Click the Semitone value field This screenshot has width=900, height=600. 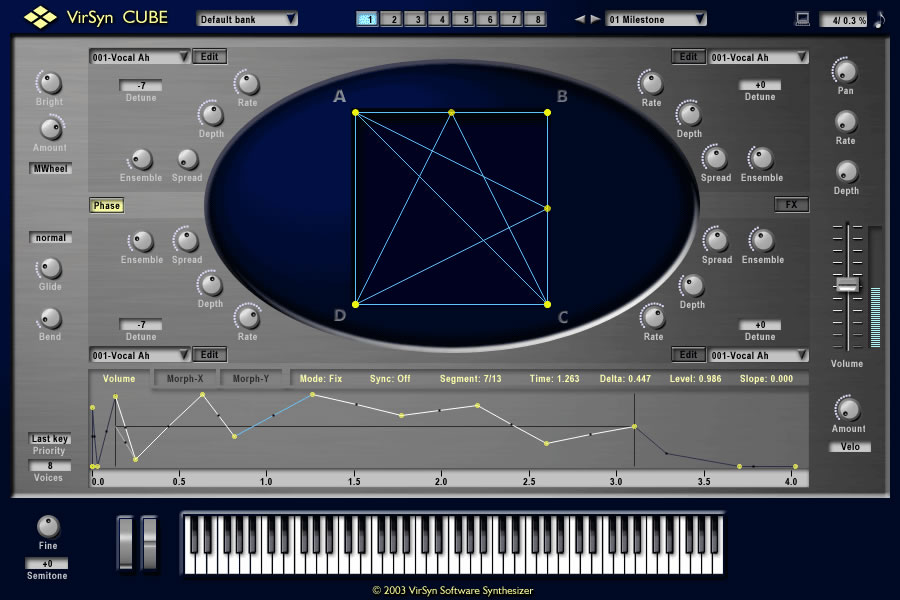pos(46,564)
